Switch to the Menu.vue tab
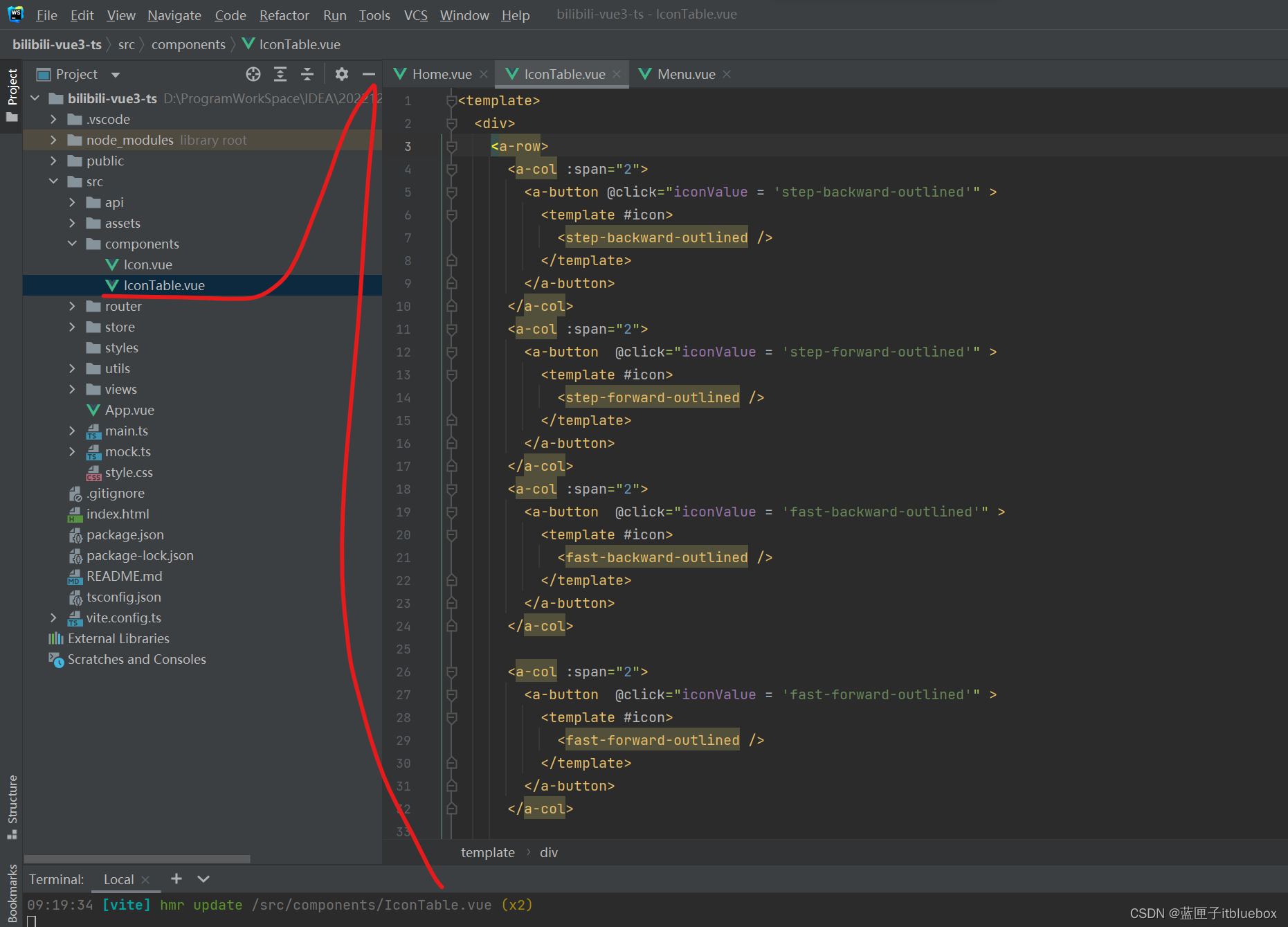This screenshot has width=1288, height=927. 686,74
